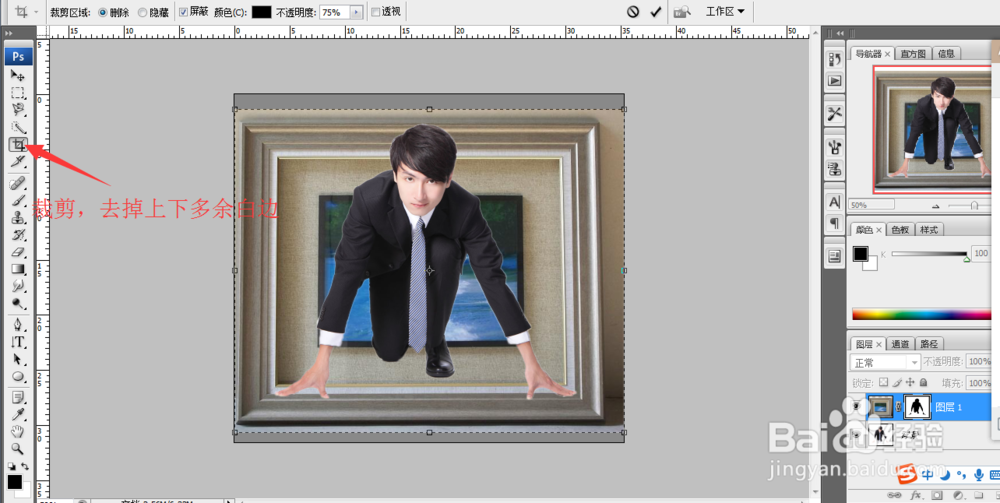This screenshot has height=503, width=1000.
Task: Toggle lock image pixels in Layers panel
Action: click(x=897, y=383)
